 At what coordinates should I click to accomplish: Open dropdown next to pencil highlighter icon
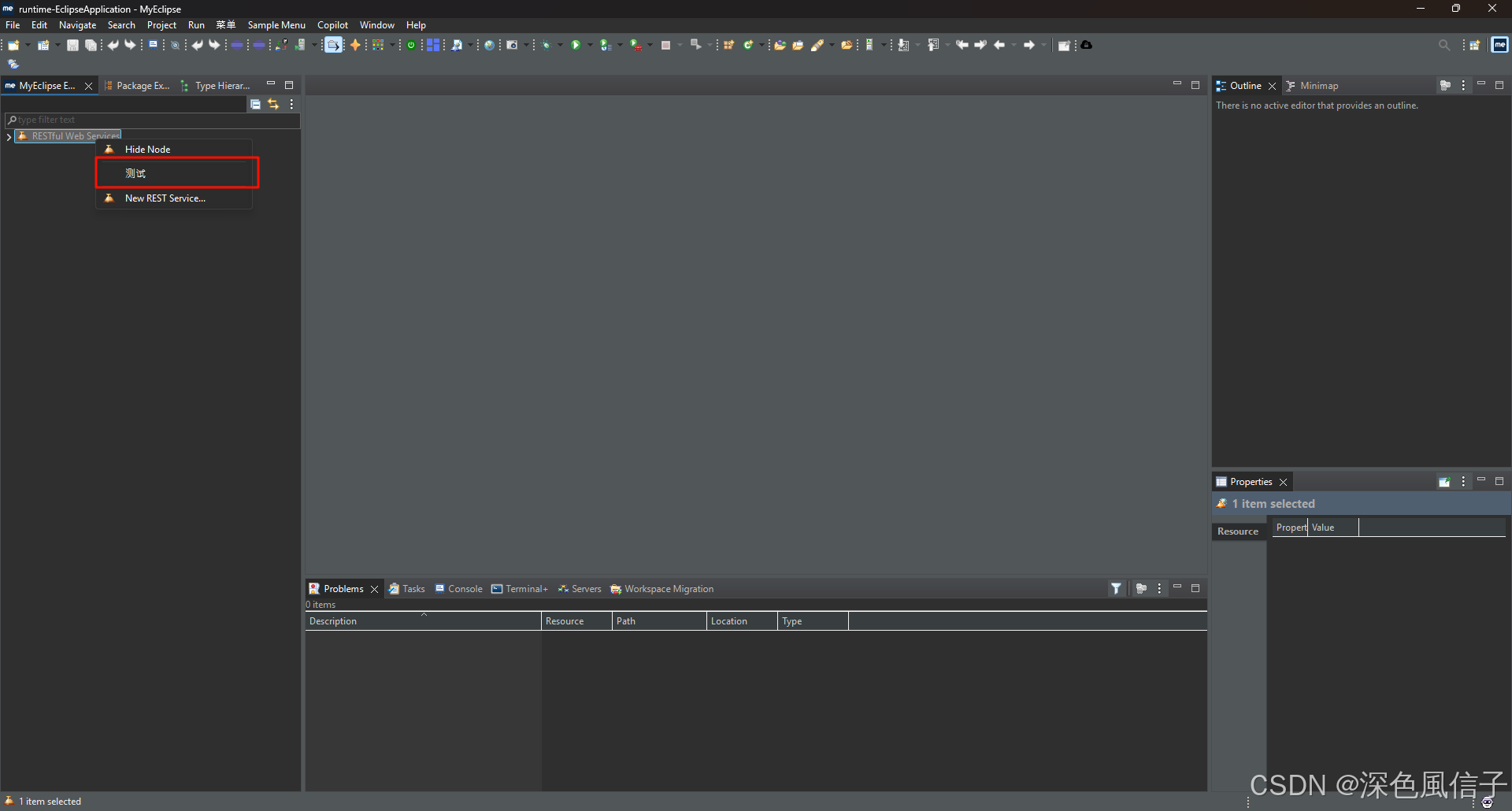click(832, 45)
